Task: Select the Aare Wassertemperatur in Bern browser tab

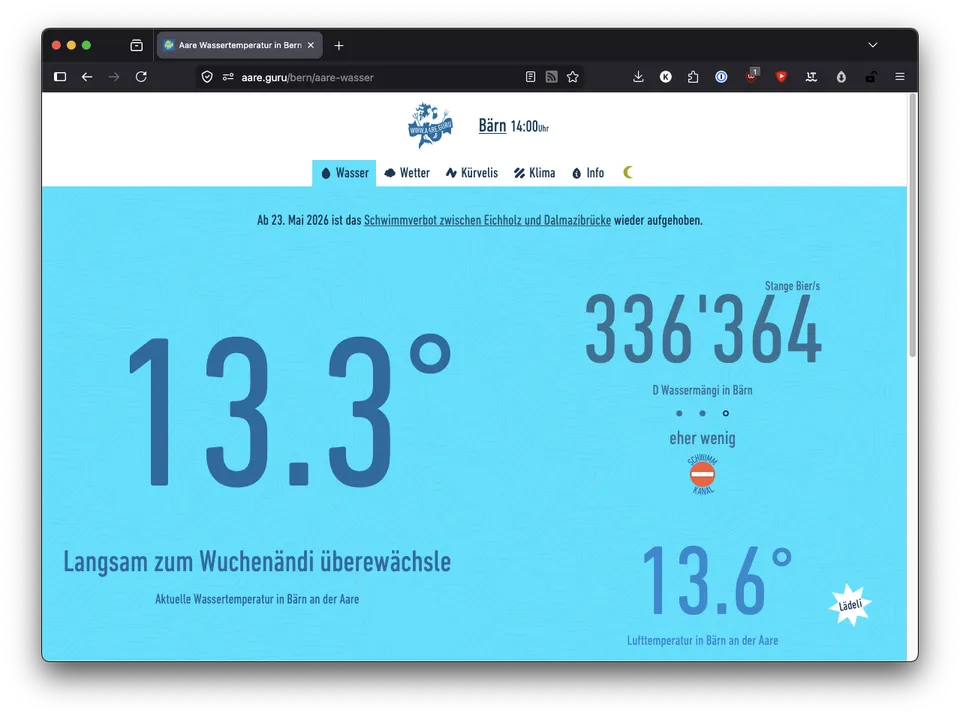Action: pos(239,45)
